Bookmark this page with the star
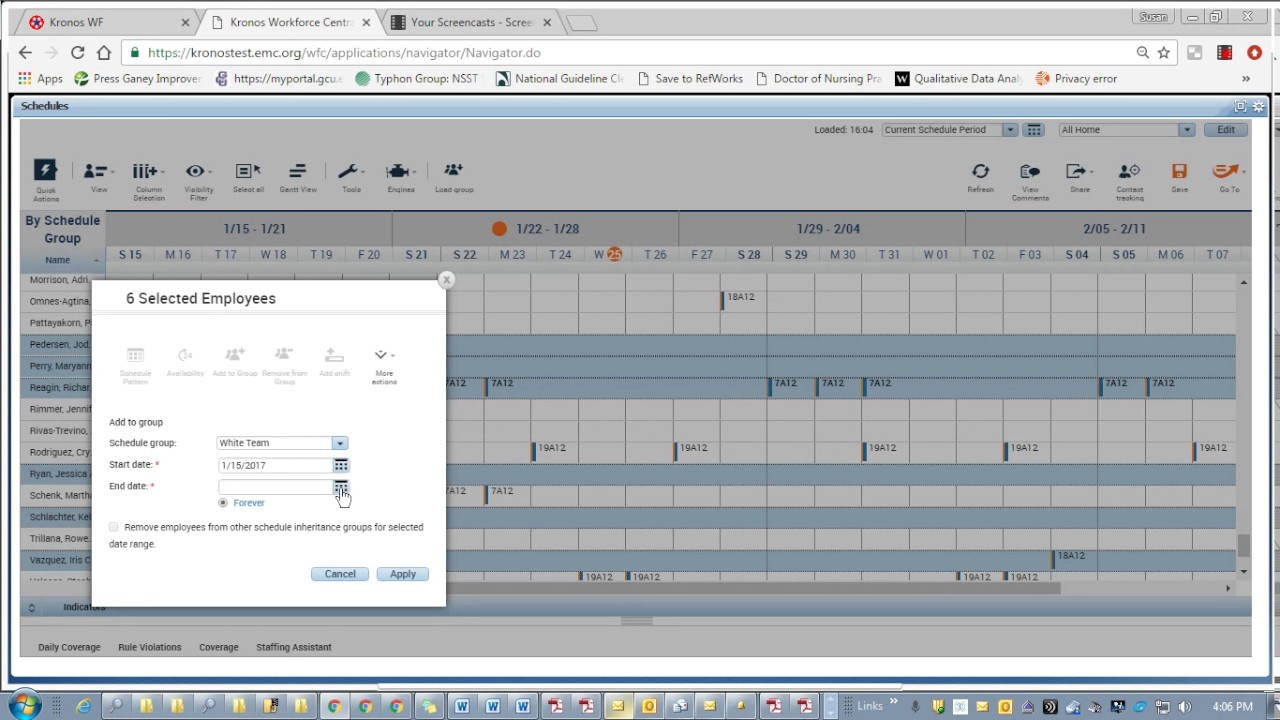 [x=1164, y=52]
